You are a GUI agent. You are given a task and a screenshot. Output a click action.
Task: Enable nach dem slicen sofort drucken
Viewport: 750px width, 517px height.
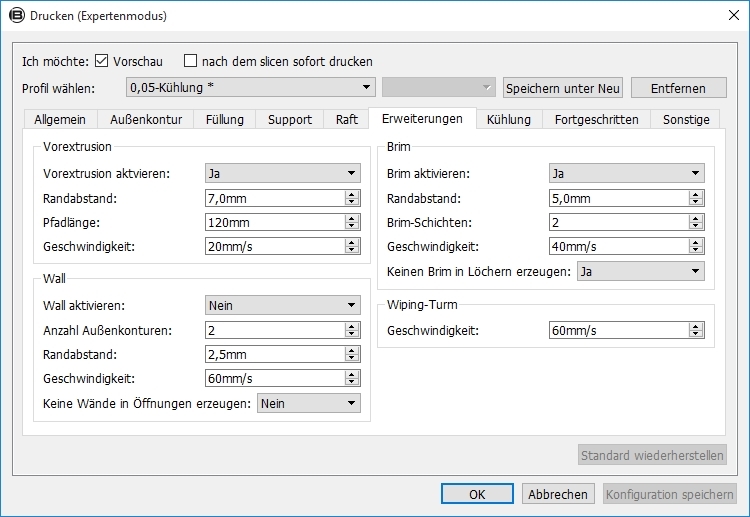tap(190, 61)
